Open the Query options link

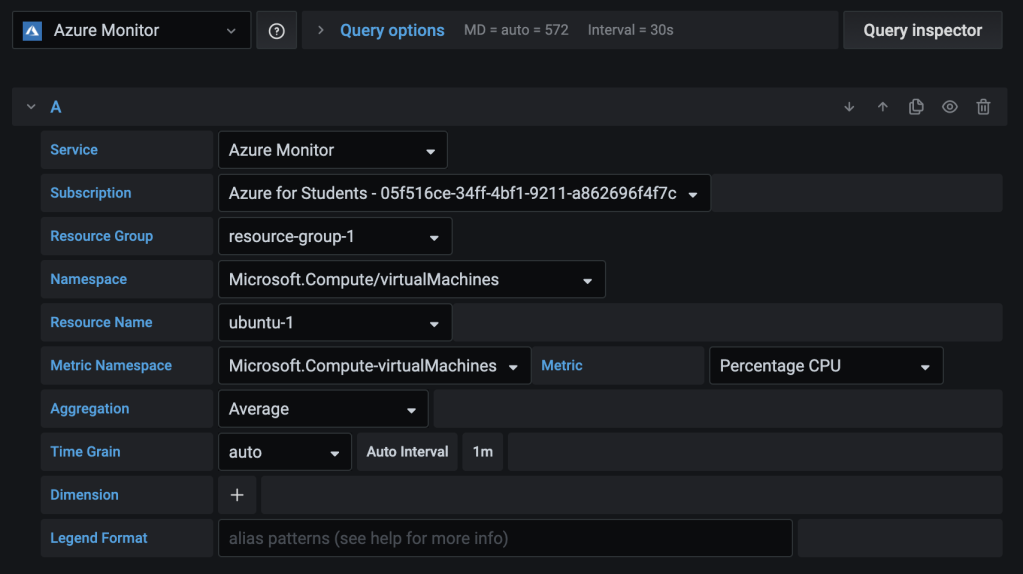[x=392, y=30]
